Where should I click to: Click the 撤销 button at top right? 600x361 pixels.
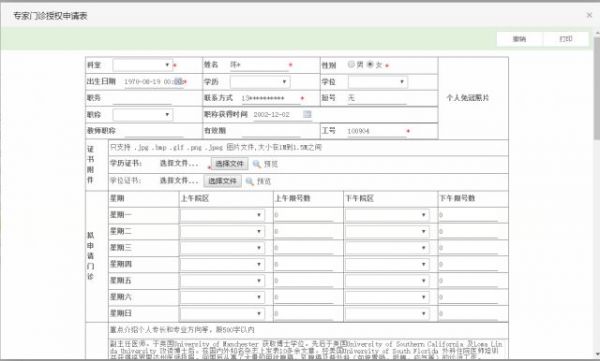(x=519, y=39)
